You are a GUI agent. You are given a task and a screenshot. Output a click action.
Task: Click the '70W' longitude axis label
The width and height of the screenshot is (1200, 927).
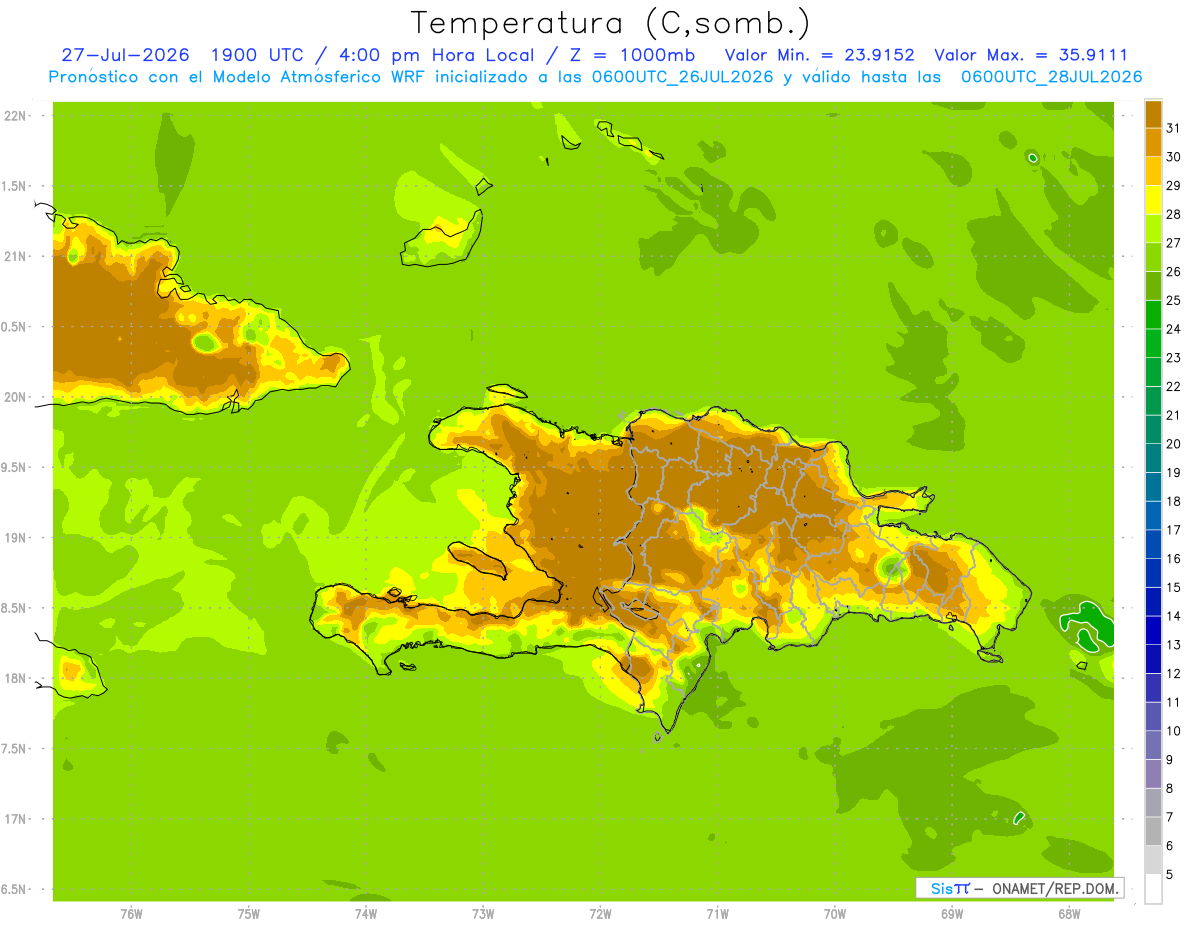[x=835, y=914]
